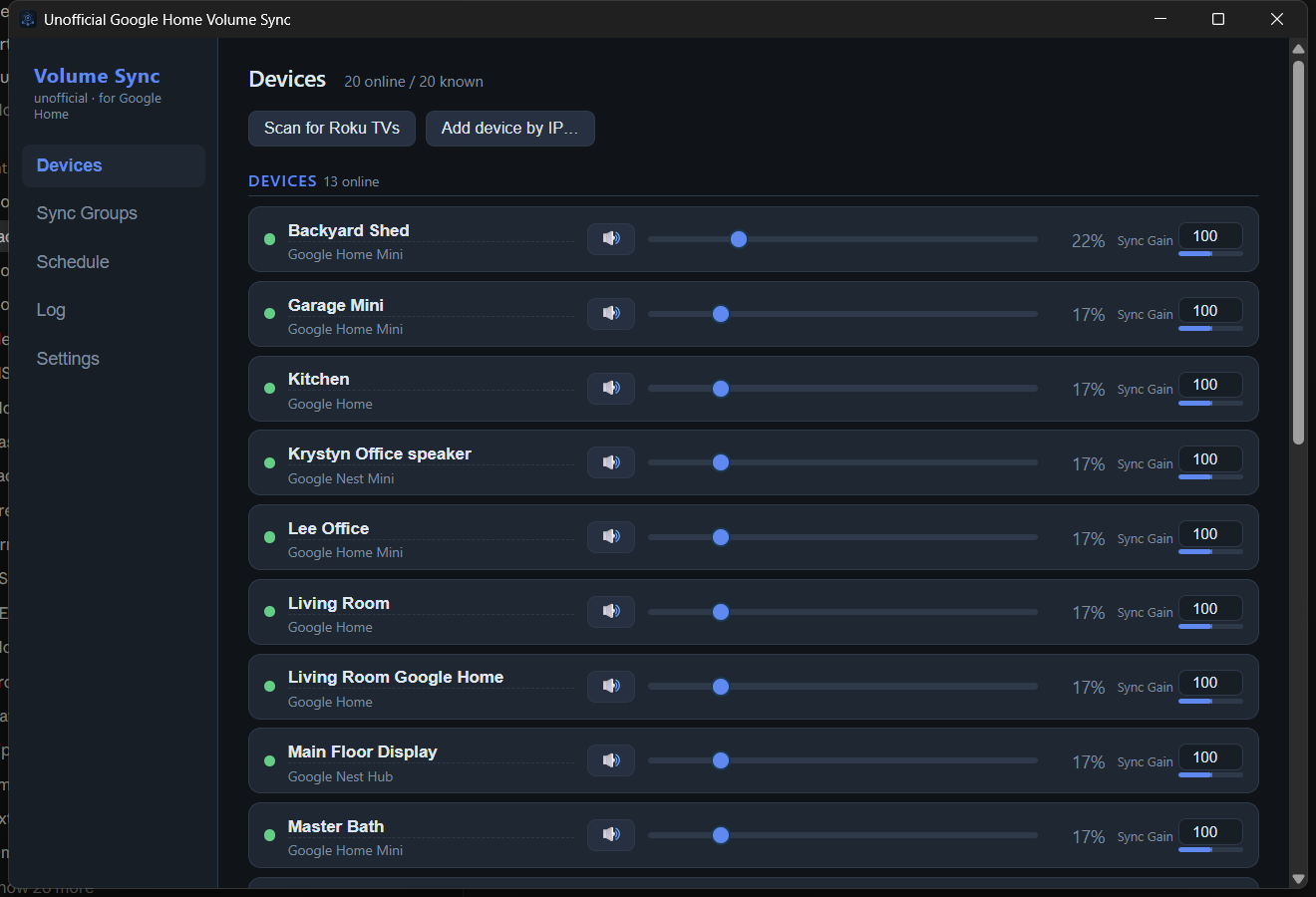This screenshot has height=897, width=1316.
Task: Mute the Living Room speaker
Action: coord(611,611)
